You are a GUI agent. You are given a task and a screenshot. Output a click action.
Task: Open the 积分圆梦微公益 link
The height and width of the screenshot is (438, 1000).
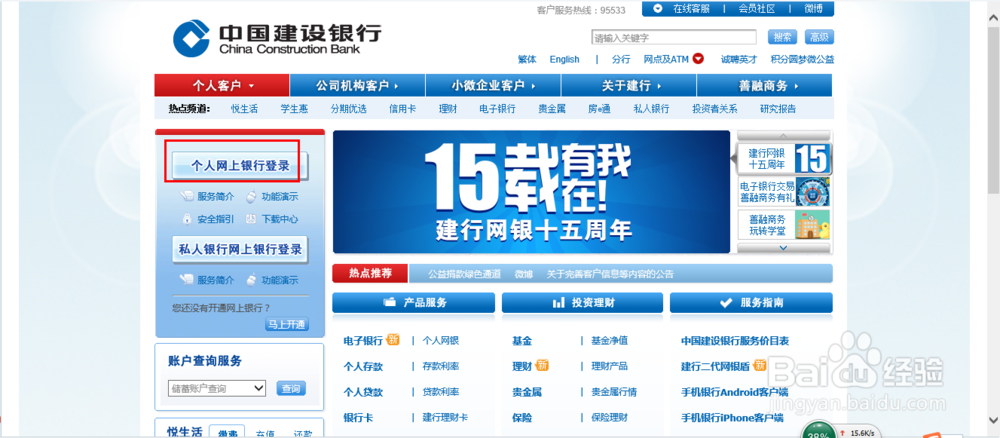802,59
